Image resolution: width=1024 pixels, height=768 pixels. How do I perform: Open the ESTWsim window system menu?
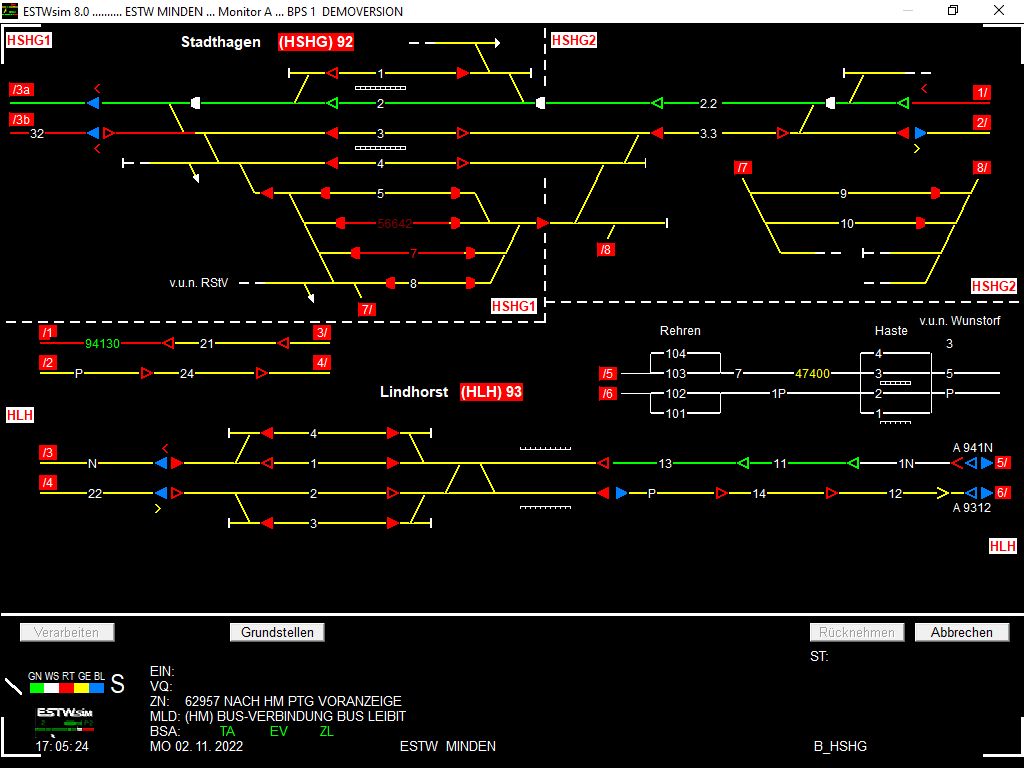point(8,11)
